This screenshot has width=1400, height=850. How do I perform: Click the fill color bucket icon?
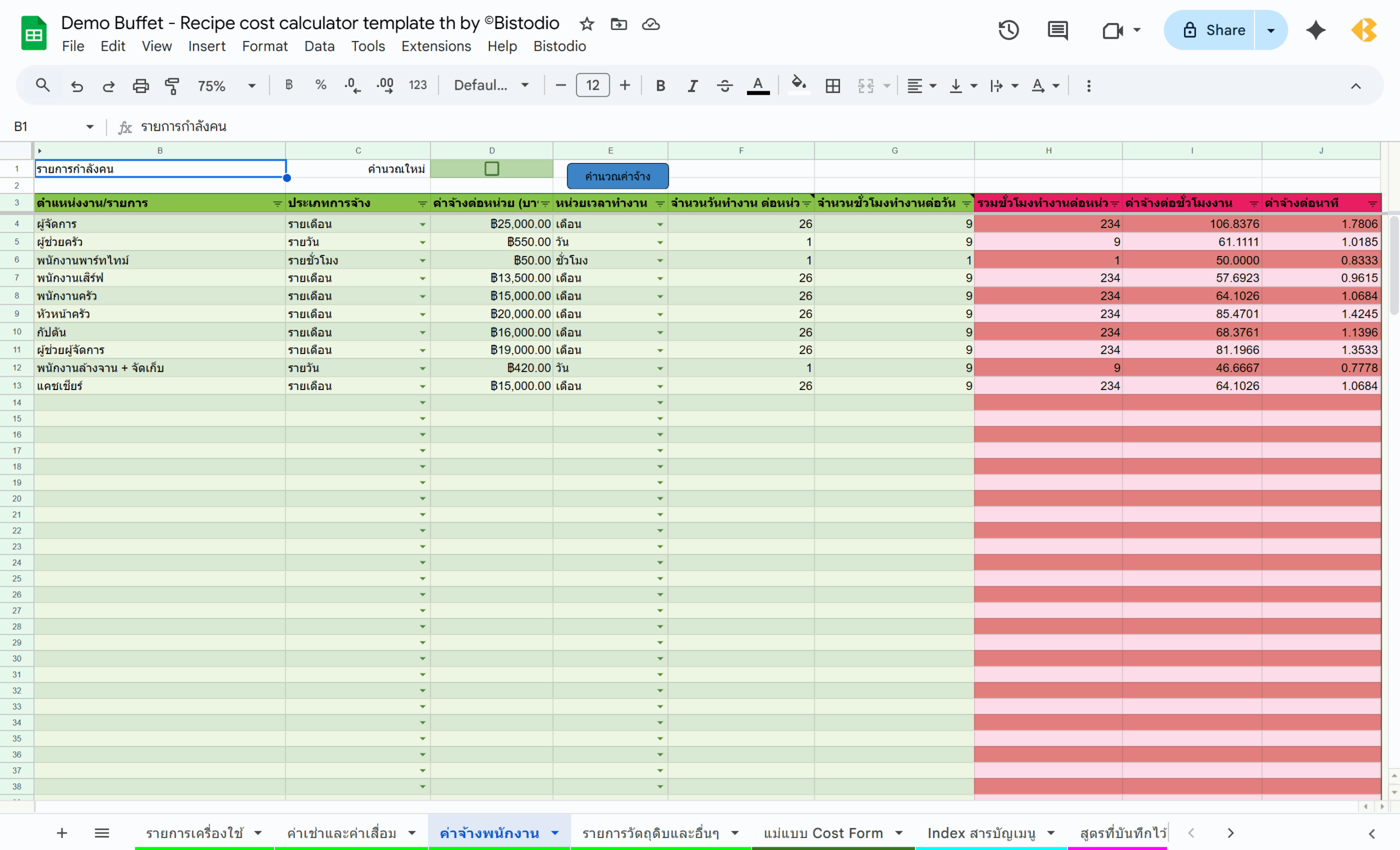[798, 85]
